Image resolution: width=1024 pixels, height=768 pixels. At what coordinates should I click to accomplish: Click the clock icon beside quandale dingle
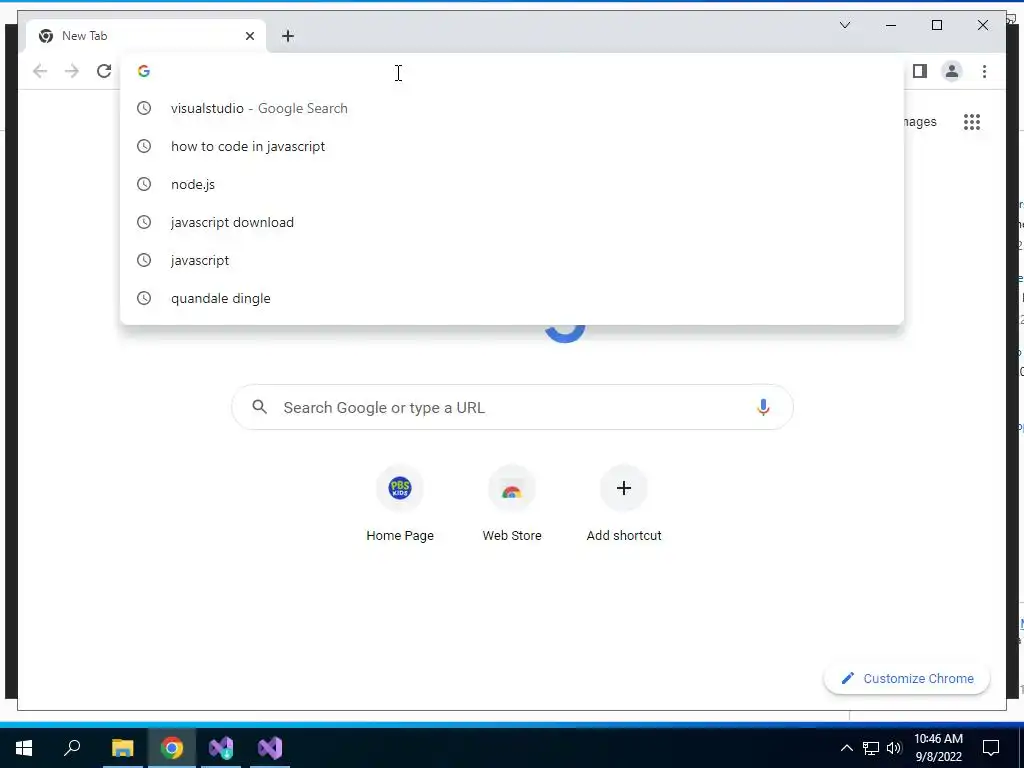pos(144,298)
